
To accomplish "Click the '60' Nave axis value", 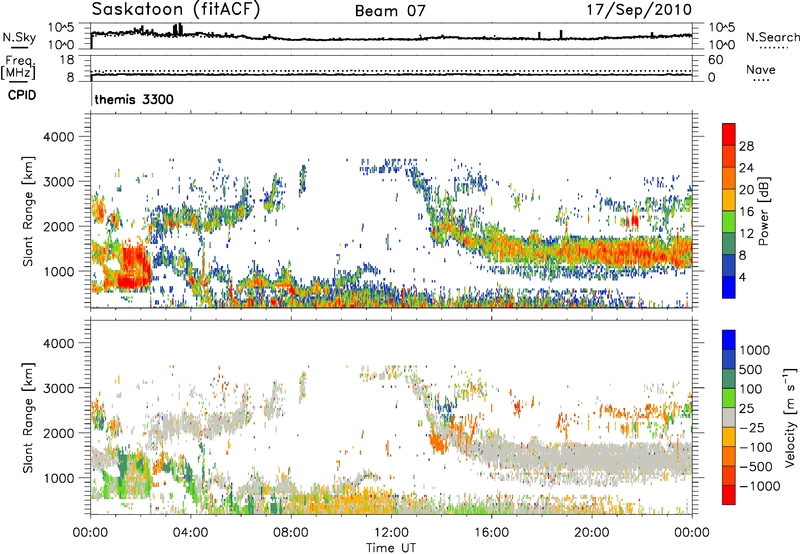I will (715, 59).
